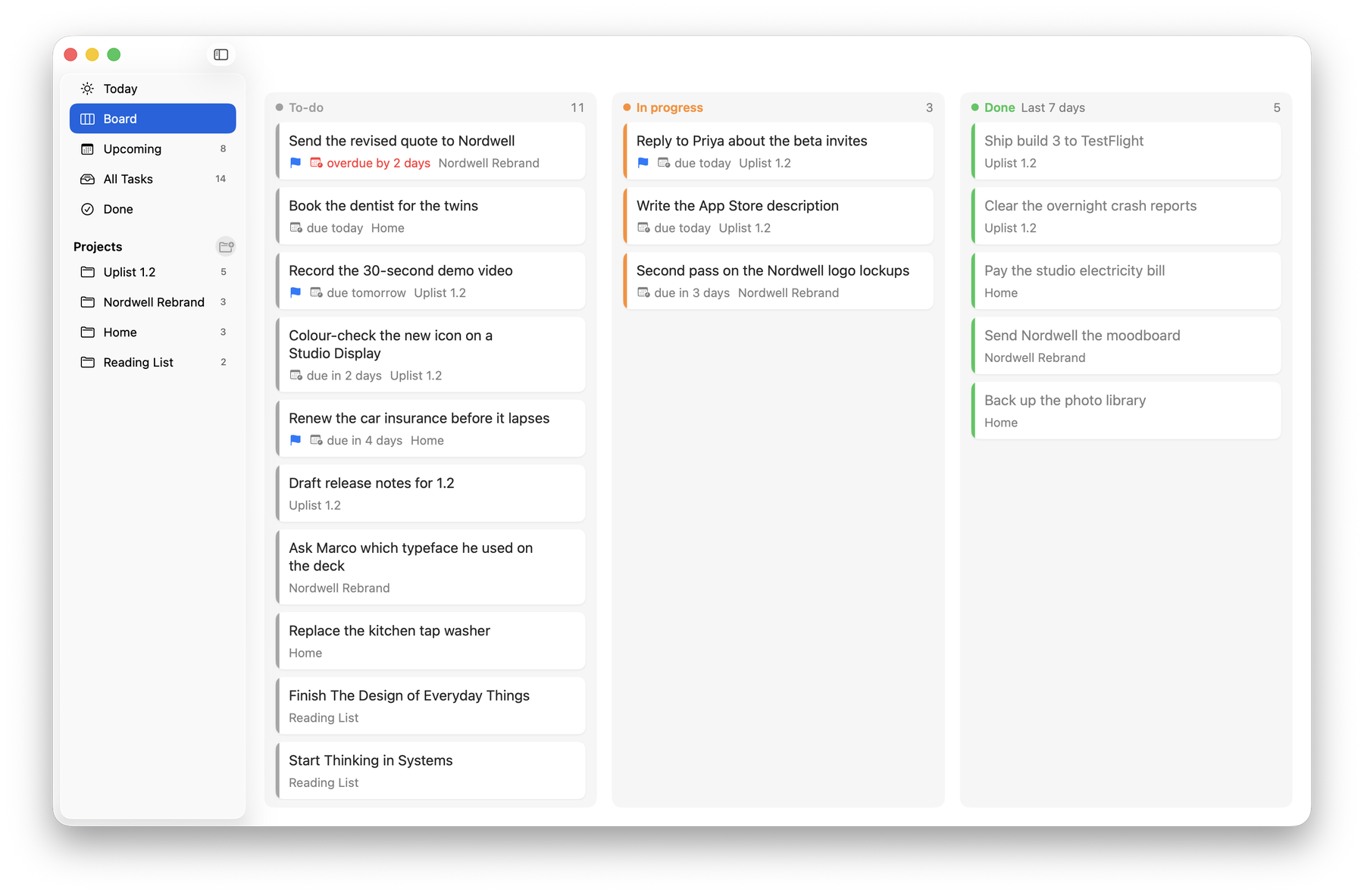Click calendar icon on Nordwell logo lockups card
The height and width of the screenshot is (896, 1364).
pos(643,292)
